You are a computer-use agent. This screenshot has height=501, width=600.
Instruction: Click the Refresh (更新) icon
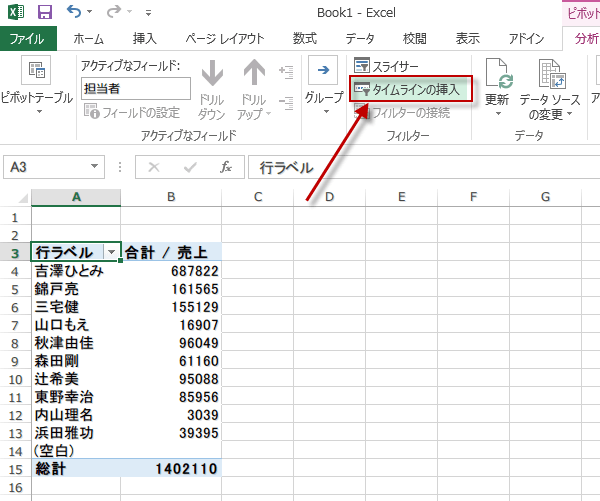(497, 73)
